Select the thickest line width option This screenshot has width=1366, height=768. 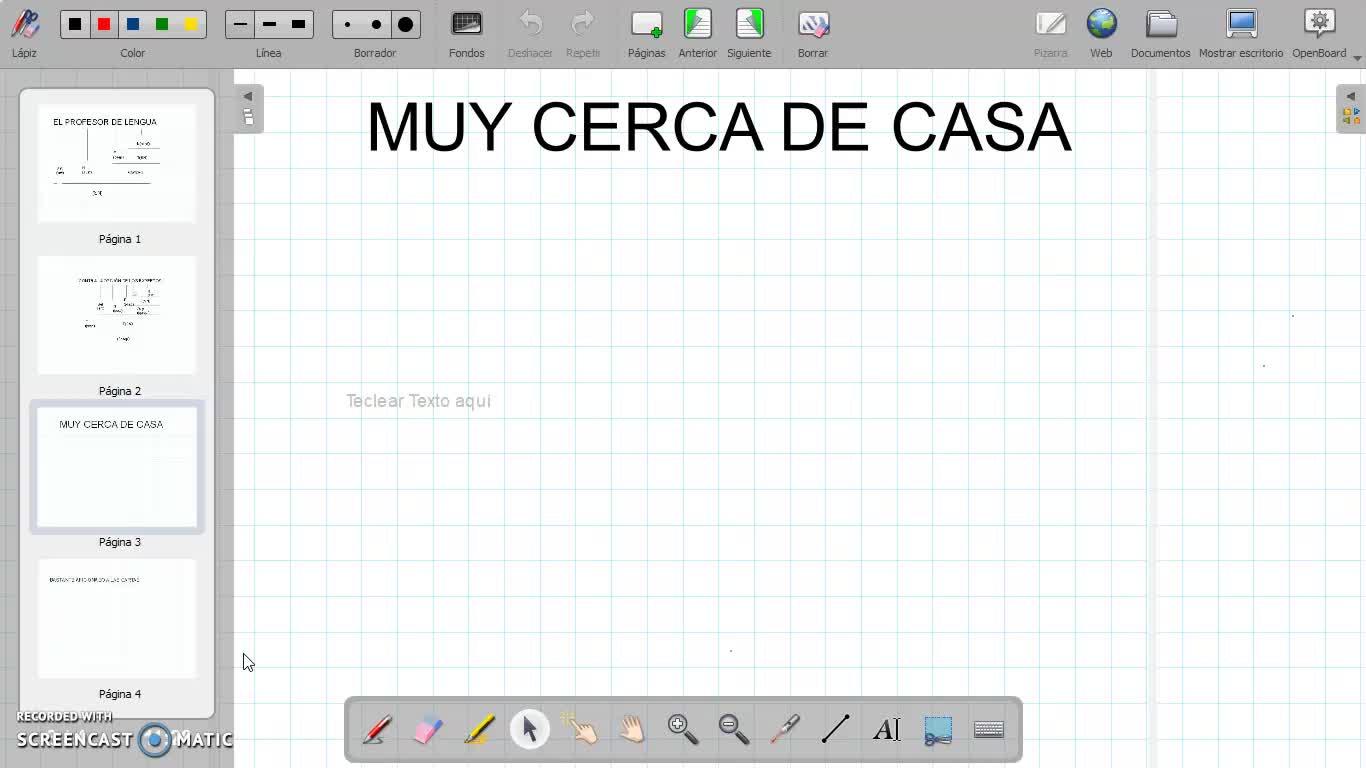[x=298, y=24]
